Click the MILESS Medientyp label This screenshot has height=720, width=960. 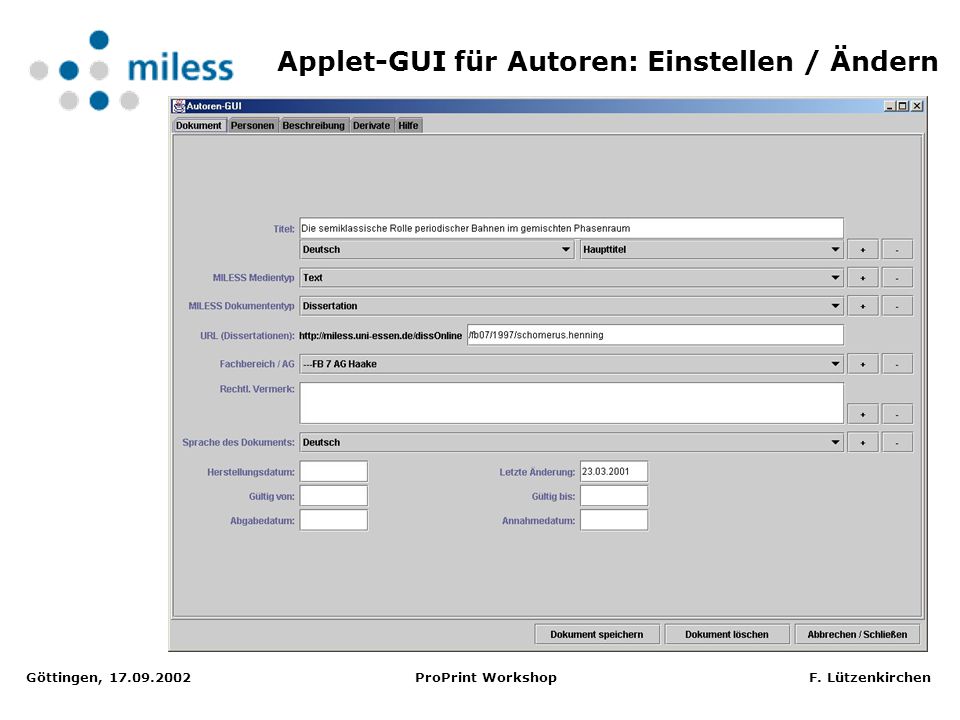pos(253,278)
